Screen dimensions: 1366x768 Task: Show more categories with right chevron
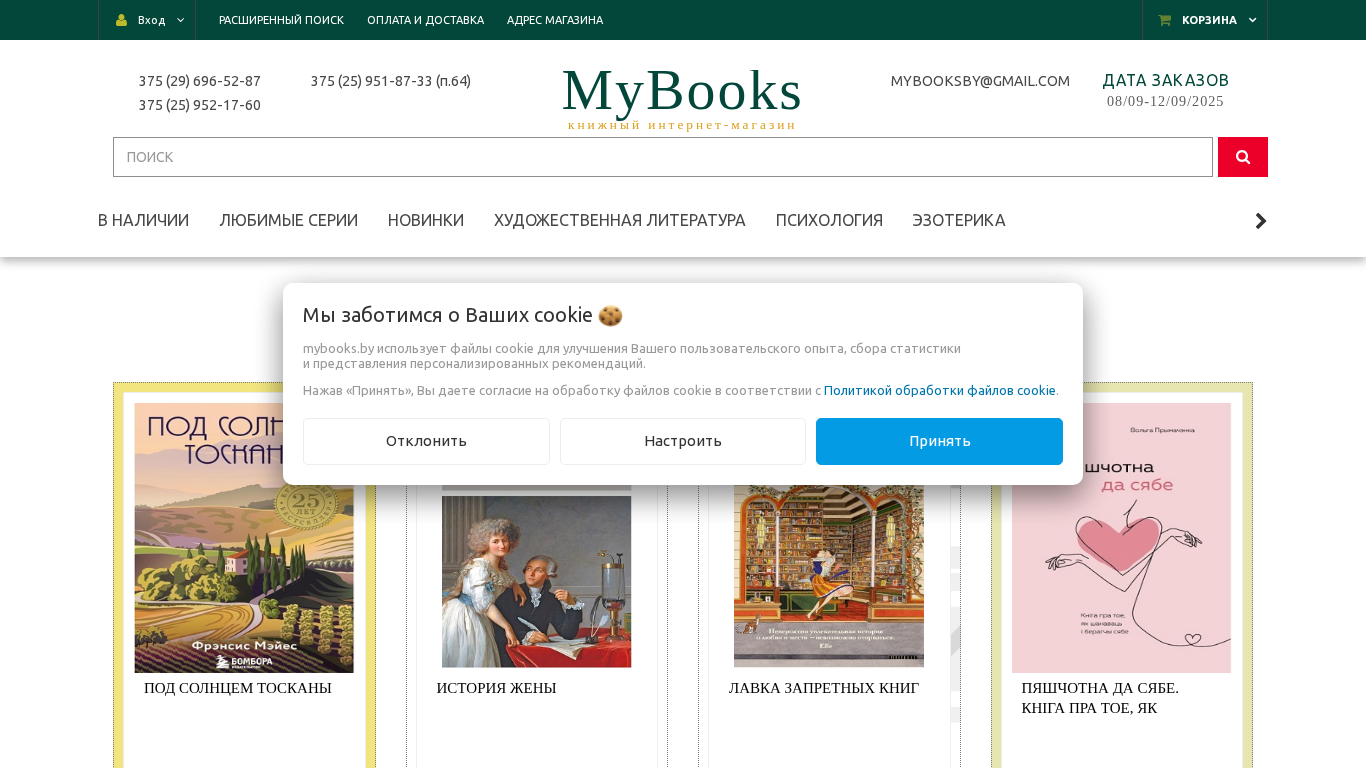1261,221
